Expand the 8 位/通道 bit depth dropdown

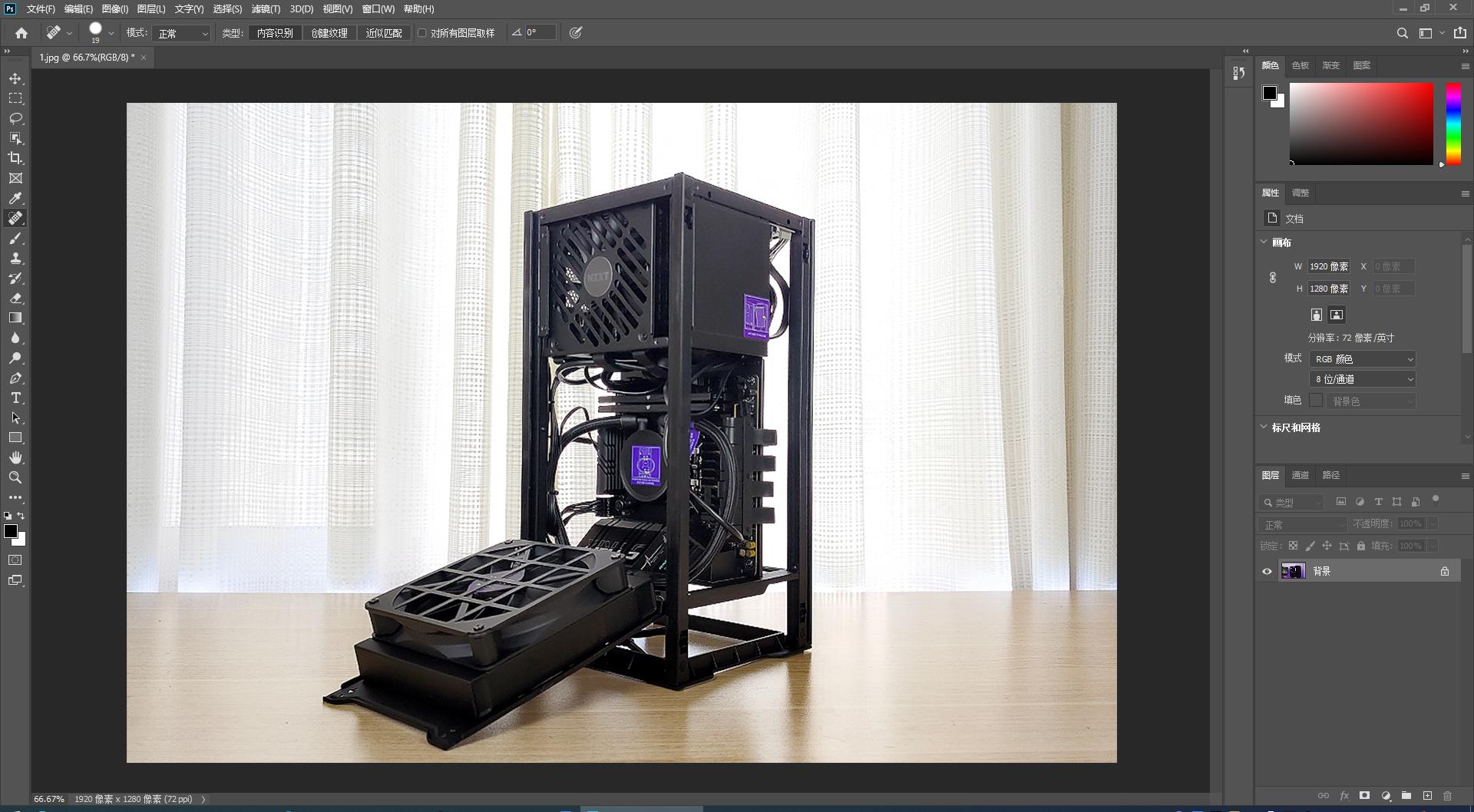pyautogui.click(x=1362, y=378)
